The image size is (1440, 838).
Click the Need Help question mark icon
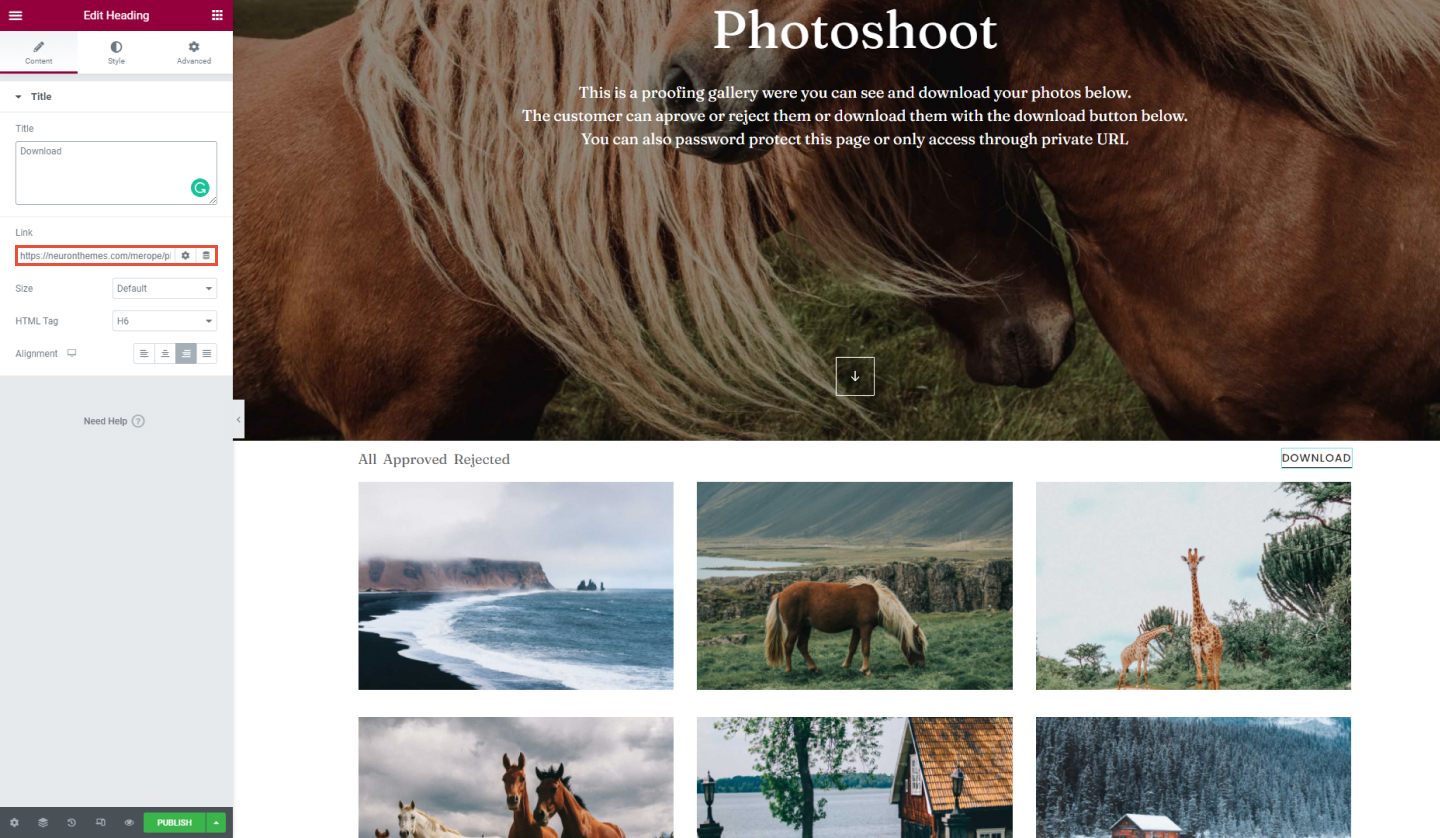pos(138,421)
